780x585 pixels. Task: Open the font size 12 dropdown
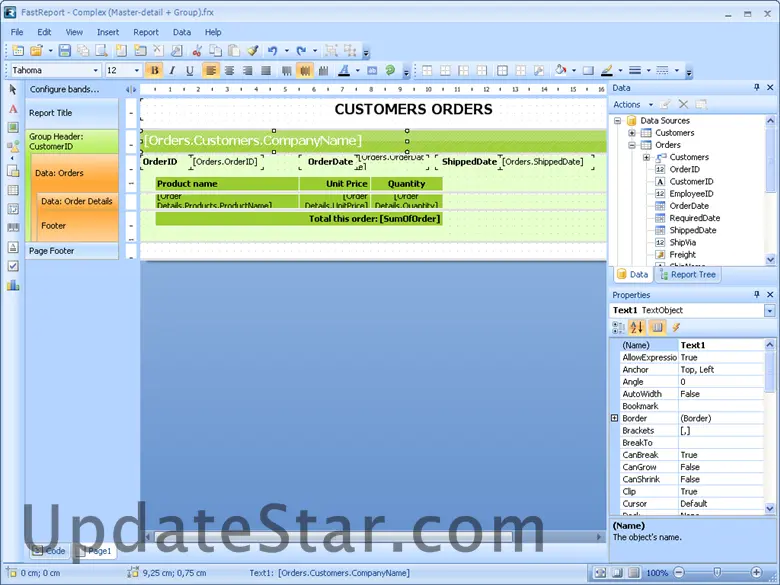click(137, 71)
